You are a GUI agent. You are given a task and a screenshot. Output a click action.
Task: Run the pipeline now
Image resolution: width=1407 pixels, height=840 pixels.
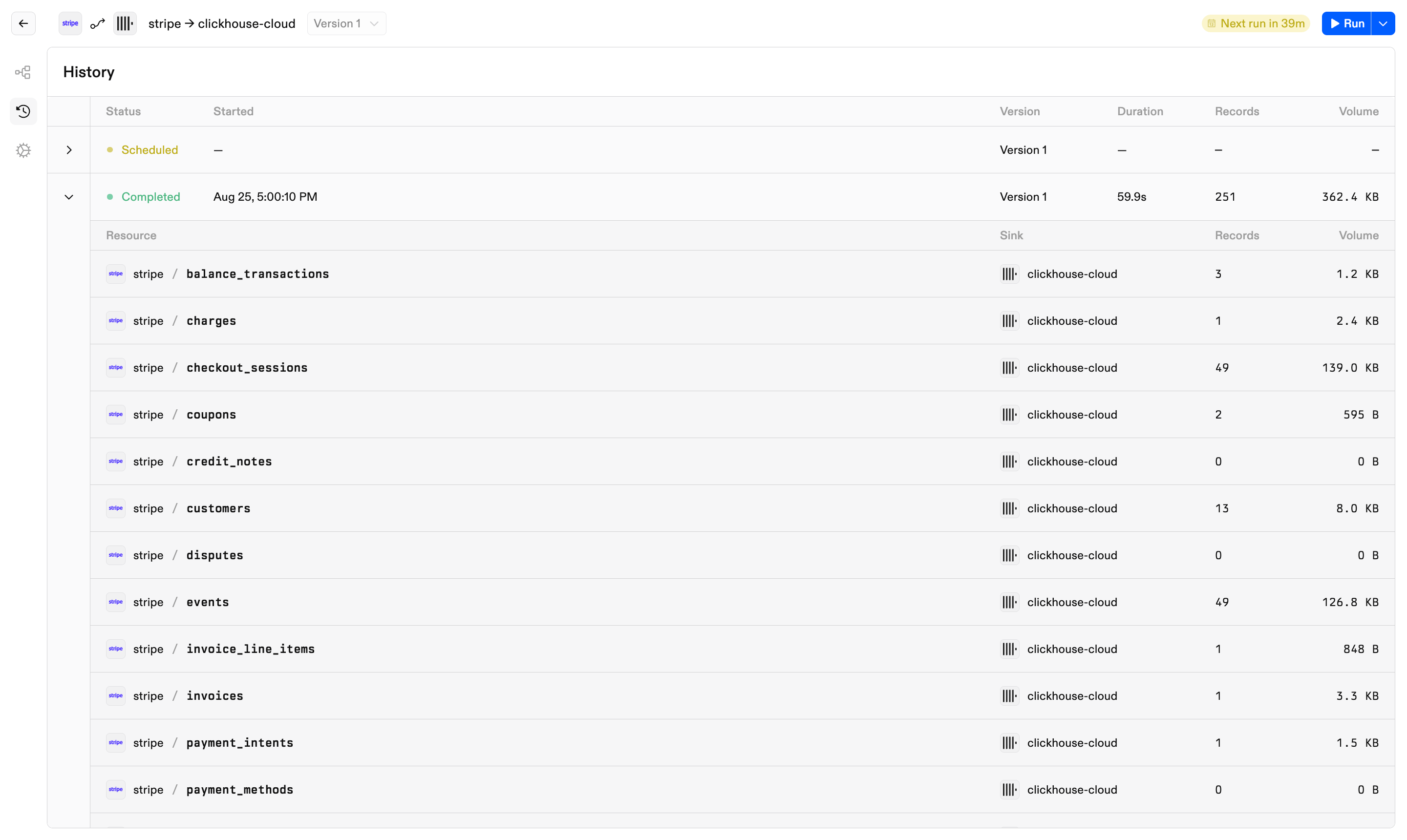click(1346, 23)
